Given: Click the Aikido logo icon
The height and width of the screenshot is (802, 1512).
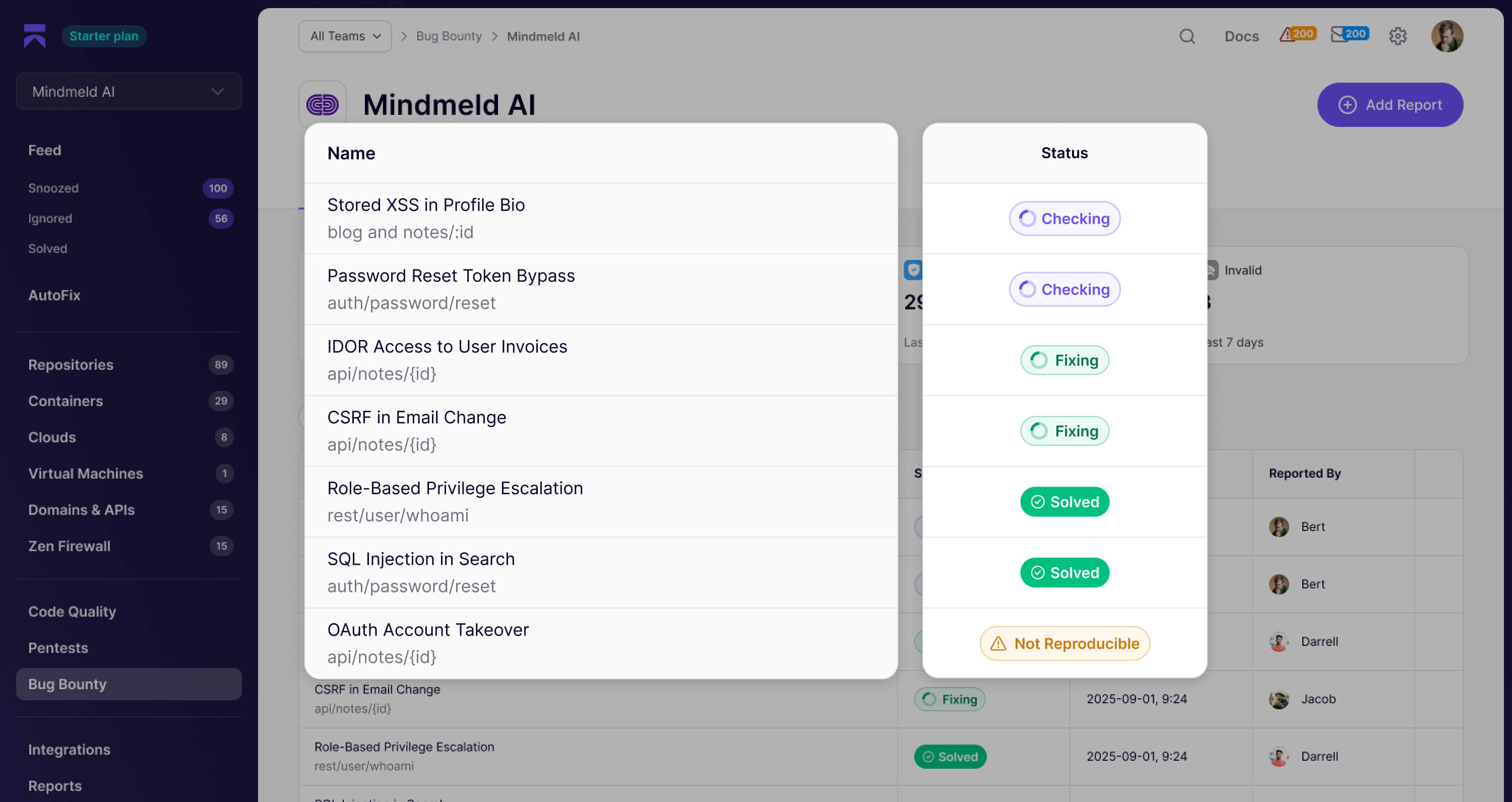Looking at the screenshot, I should tap(35, 36).
